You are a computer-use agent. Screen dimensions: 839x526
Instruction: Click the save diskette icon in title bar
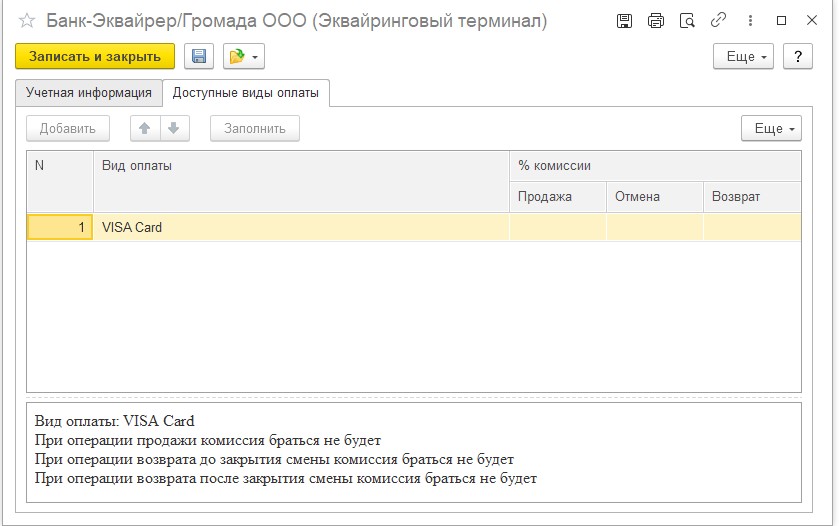tap(624, 21)
